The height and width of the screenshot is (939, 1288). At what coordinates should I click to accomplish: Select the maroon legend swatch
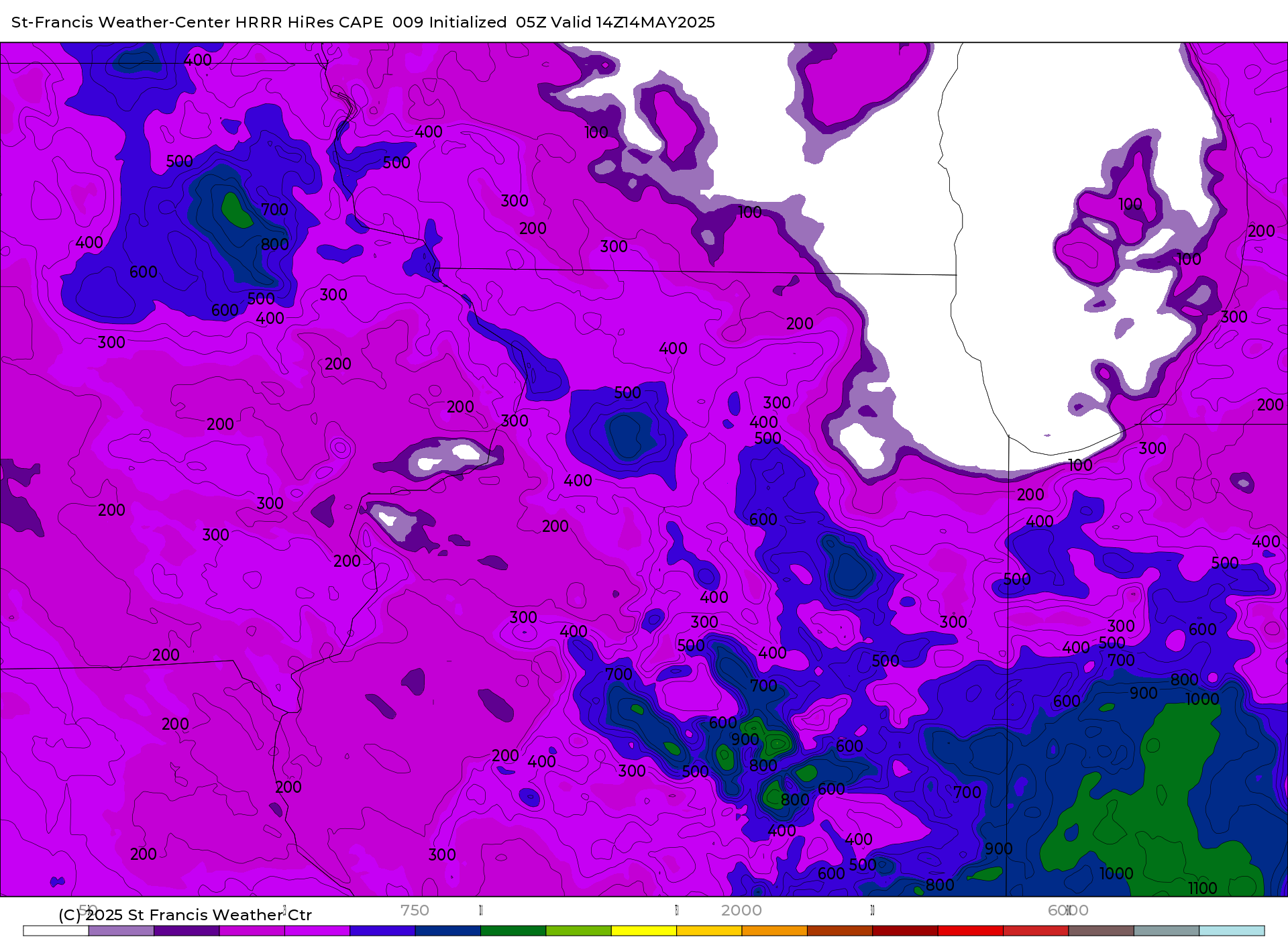(x=906, y=931)
